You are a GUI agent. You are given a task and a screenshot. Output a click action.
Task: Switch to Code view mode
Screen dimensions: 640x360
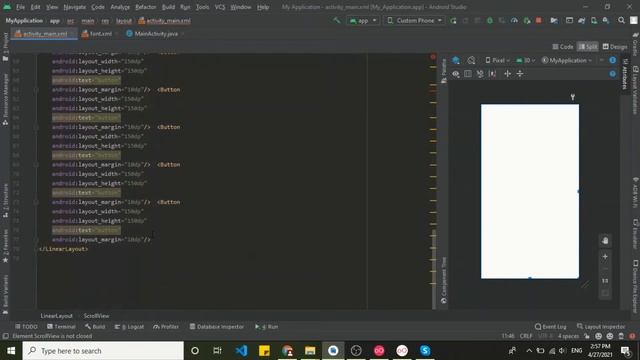(x=563, y=47)
